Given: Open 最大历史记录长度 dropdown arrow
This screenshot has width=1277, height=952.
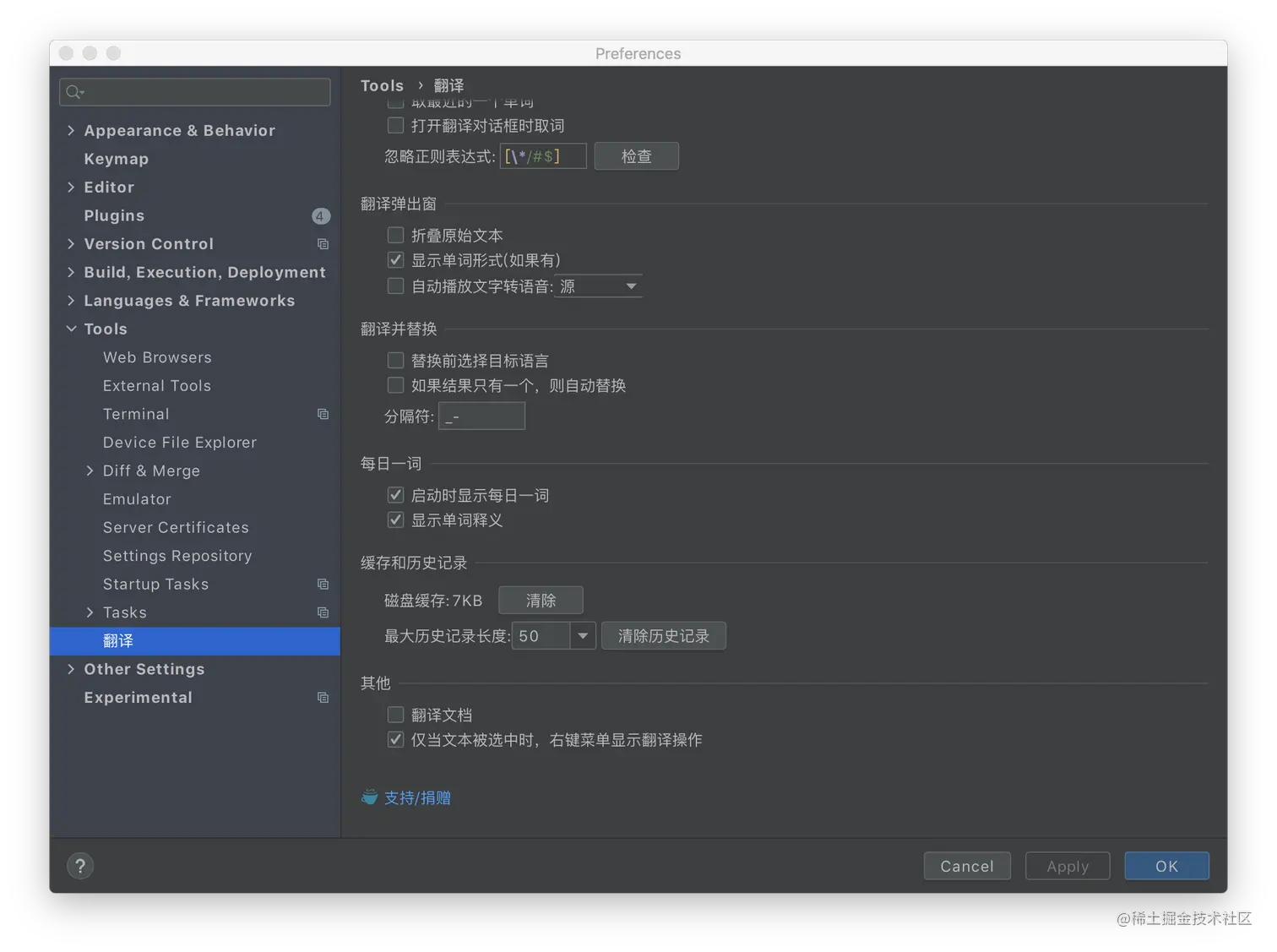Looking at the screenshot, I should pos(583,636).
